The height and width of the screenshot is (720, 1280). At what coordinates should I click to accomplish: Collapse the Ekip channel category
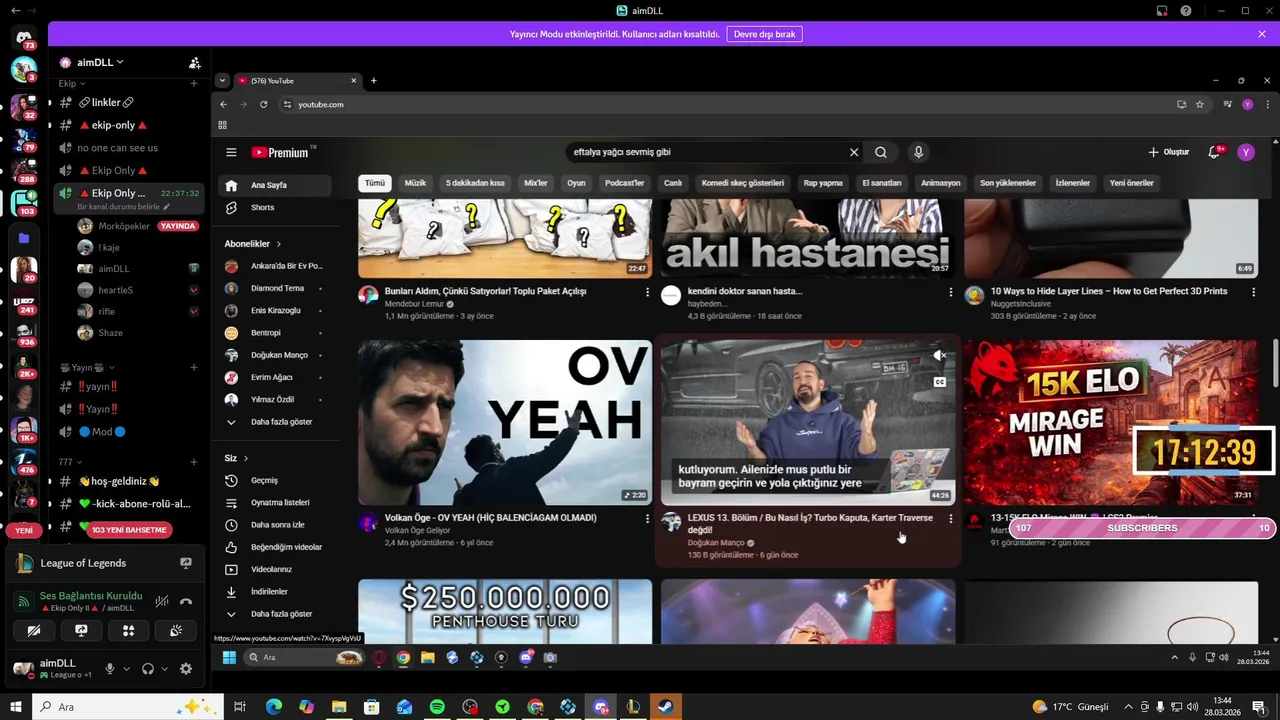72,84
